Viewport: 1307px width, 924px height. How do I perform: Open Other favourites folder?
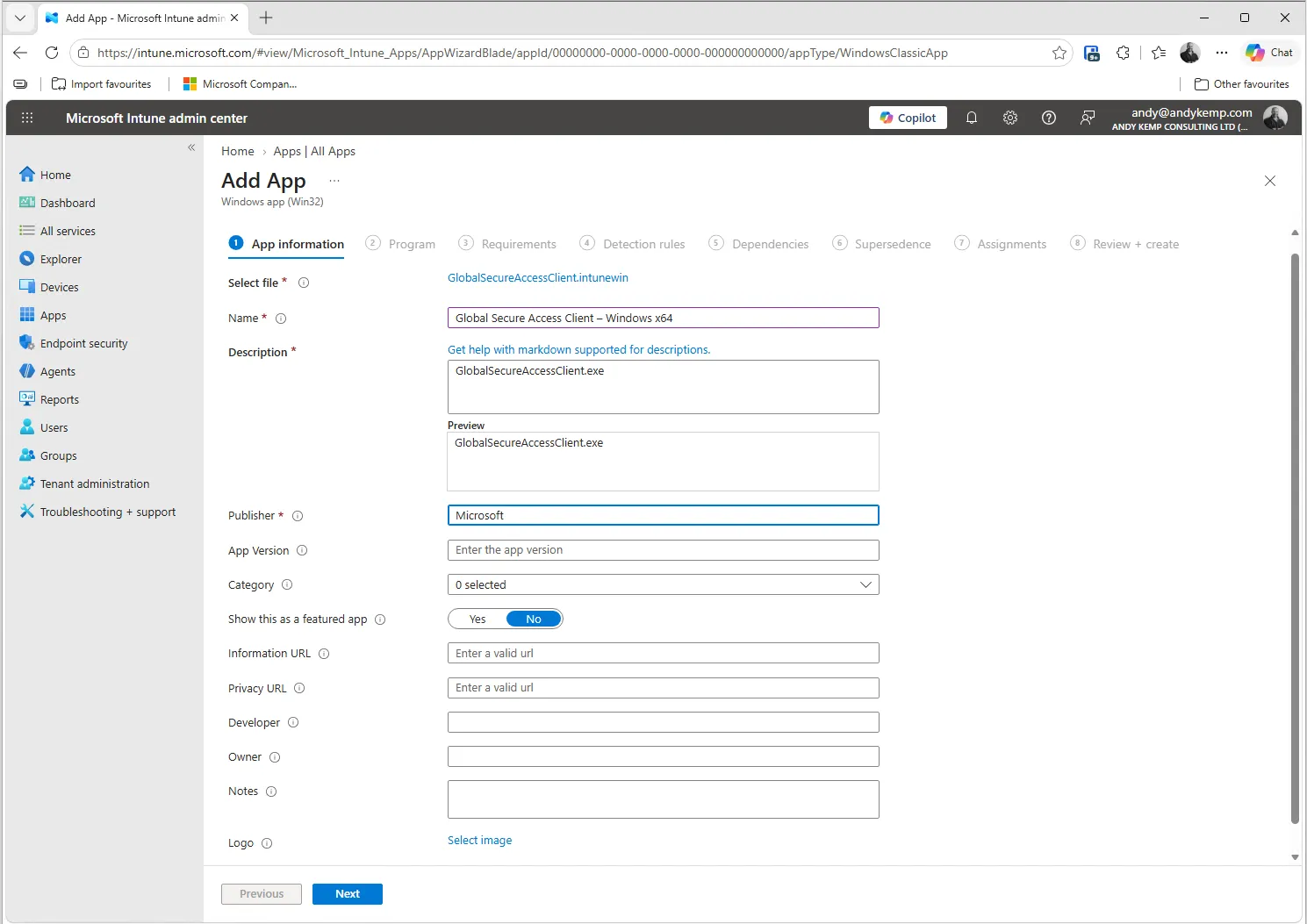pos(1242,84)
